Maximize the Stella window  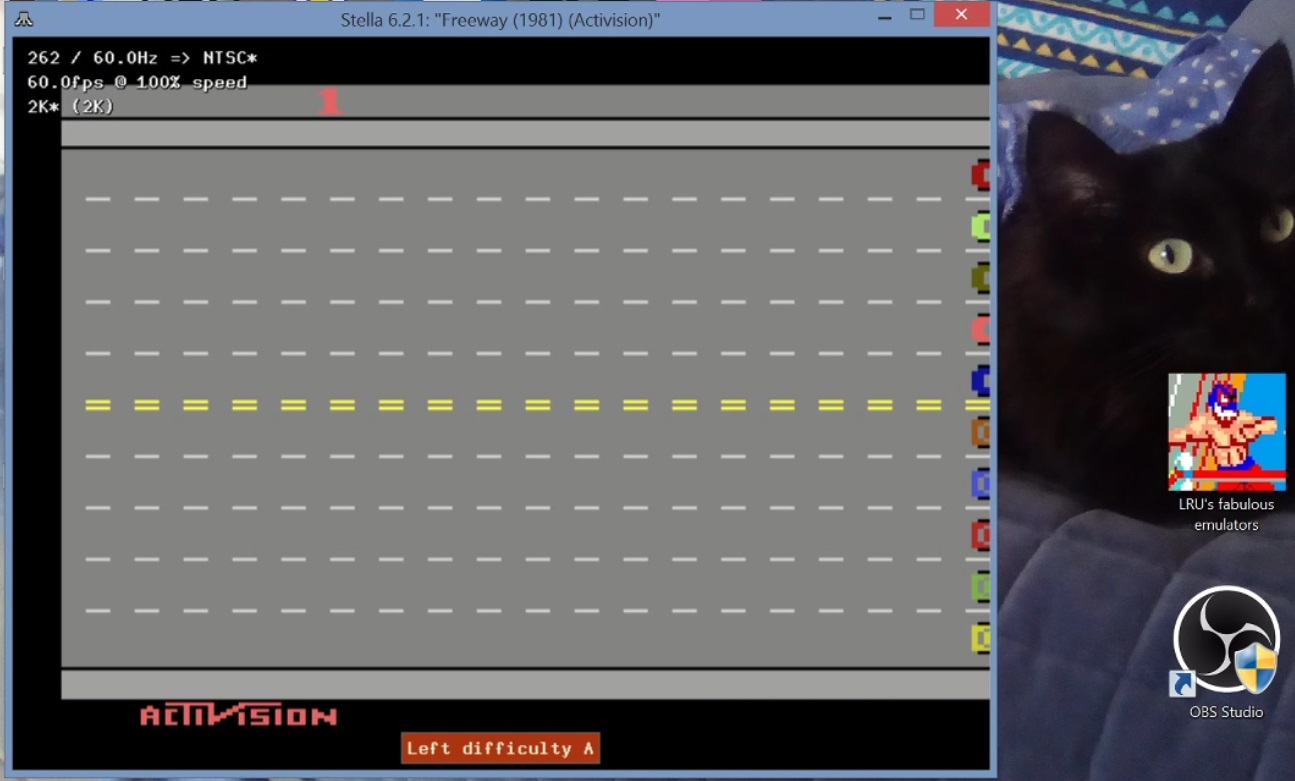[917, 15]
